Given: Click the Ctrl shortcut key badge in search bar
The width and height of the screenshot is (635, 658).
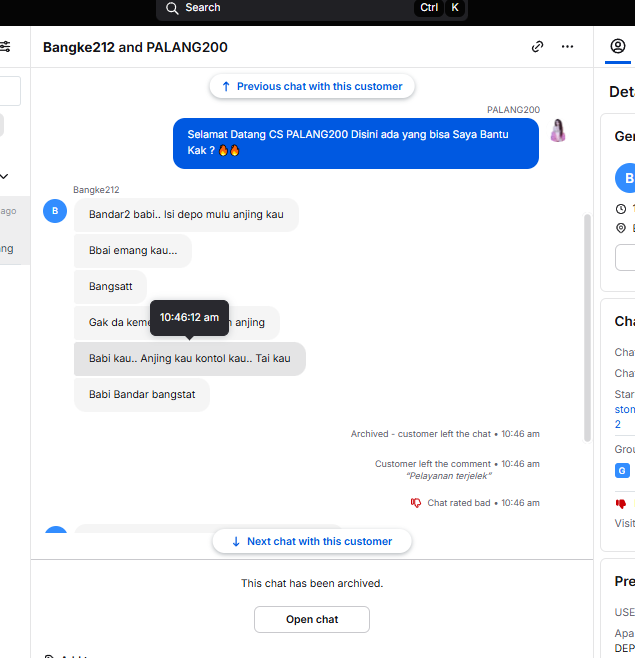Looking at the screenshot, I should [x=429, y=8].
